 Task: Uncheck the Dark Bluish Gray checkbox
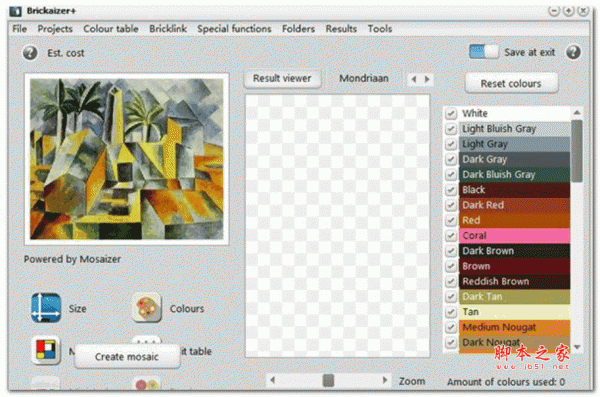[451, 175]
